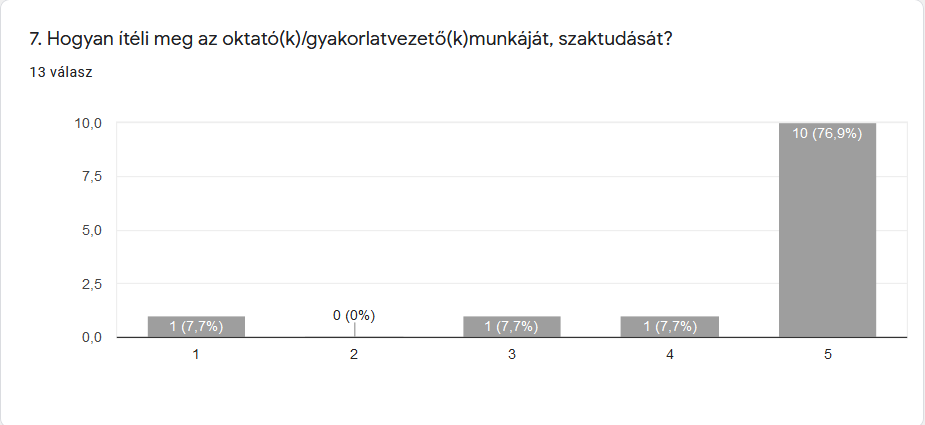Click the 0 (0%) label above rating 2
The image size is (925, 425).
(x=354, y=316)
